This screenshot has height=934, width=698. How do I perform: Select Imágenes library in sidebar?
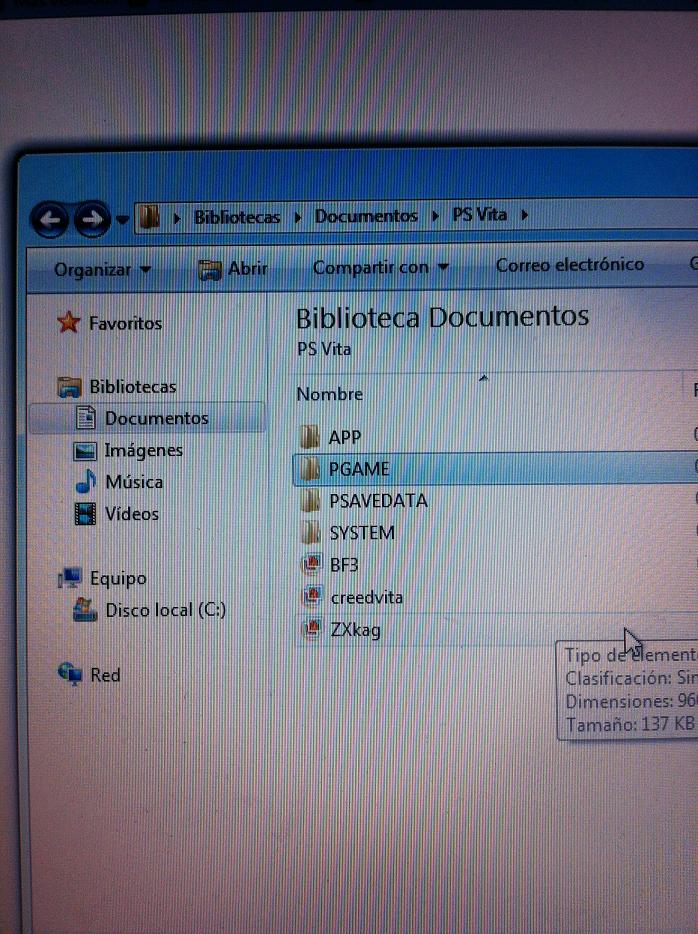pos(144,451)
